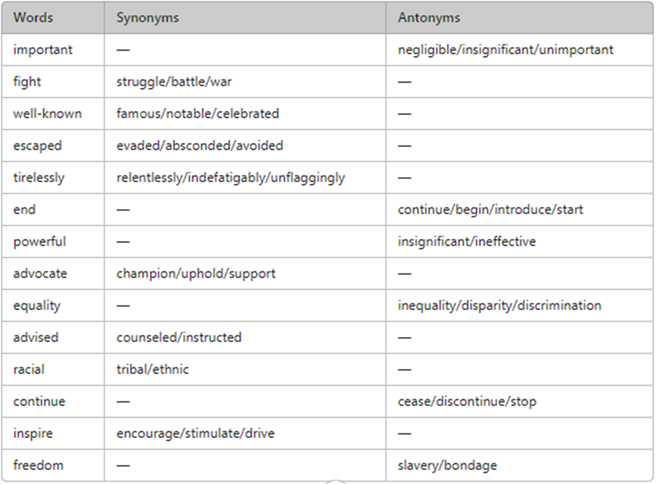656x484 pixels.
Task: Click 'negligible/insignificant/unimportant' cell
Action: pos(505,50)
